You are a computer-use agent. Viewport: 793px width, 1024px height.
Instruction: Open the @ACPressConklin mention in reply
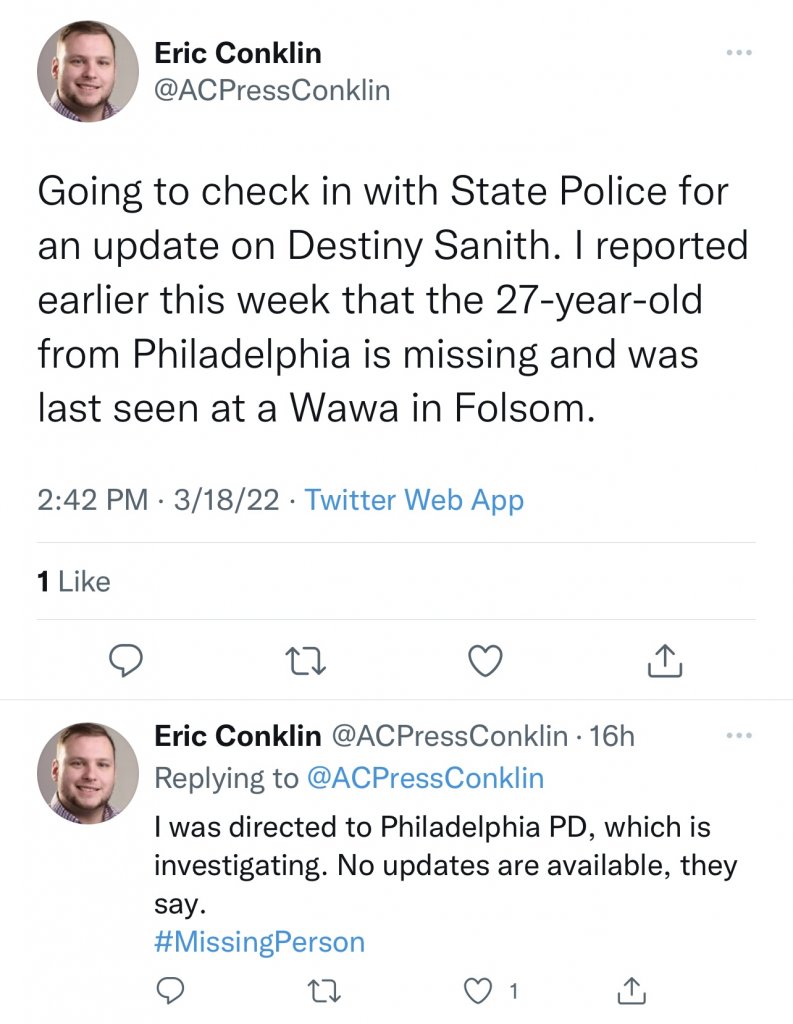[422, 778]
